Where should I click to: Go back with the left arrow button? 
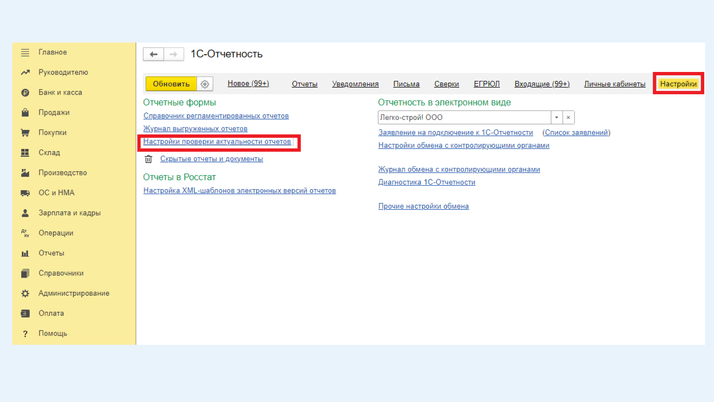153,54
